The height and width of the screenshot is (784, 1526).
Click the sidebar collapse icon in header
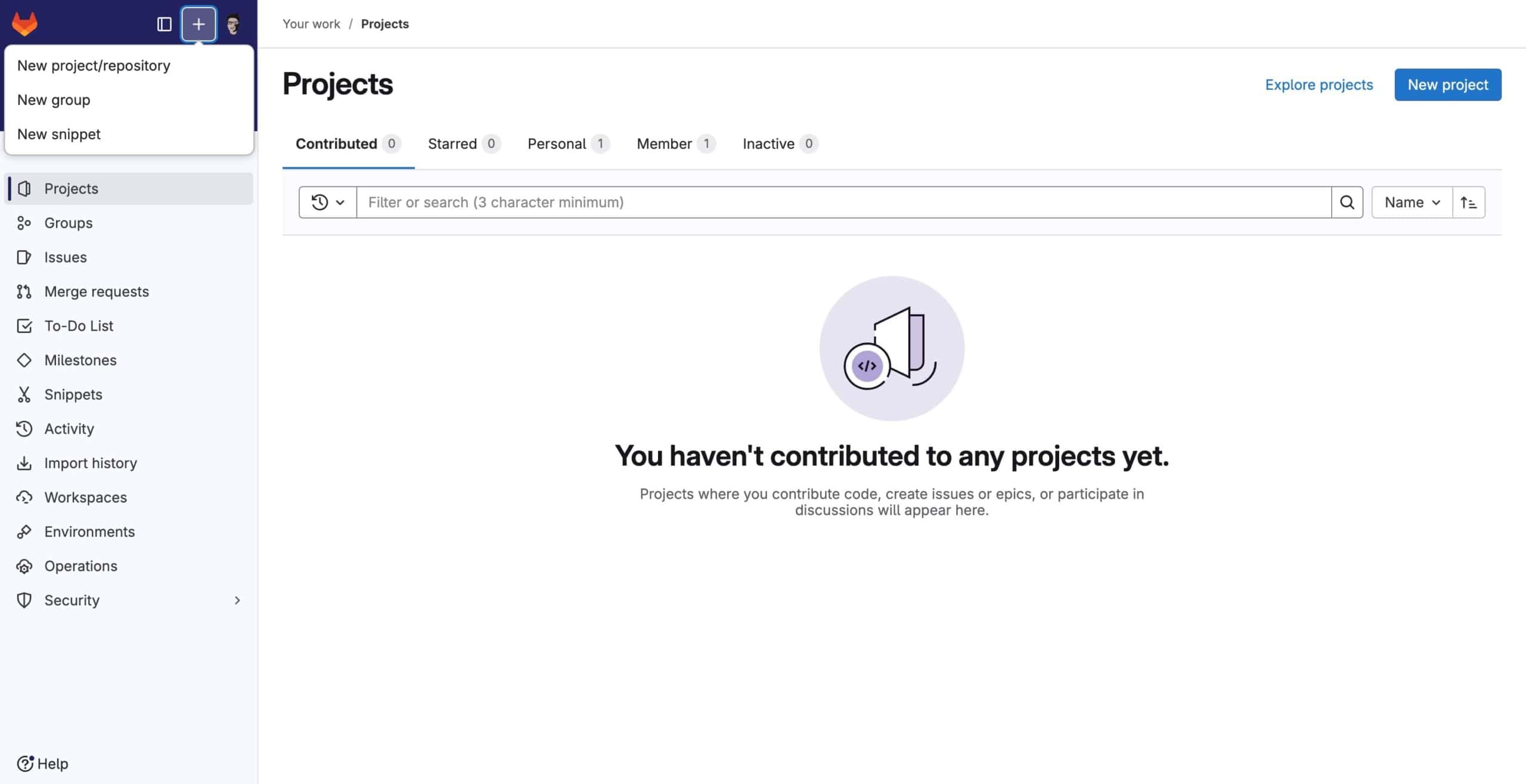click(x=165, y=24)
